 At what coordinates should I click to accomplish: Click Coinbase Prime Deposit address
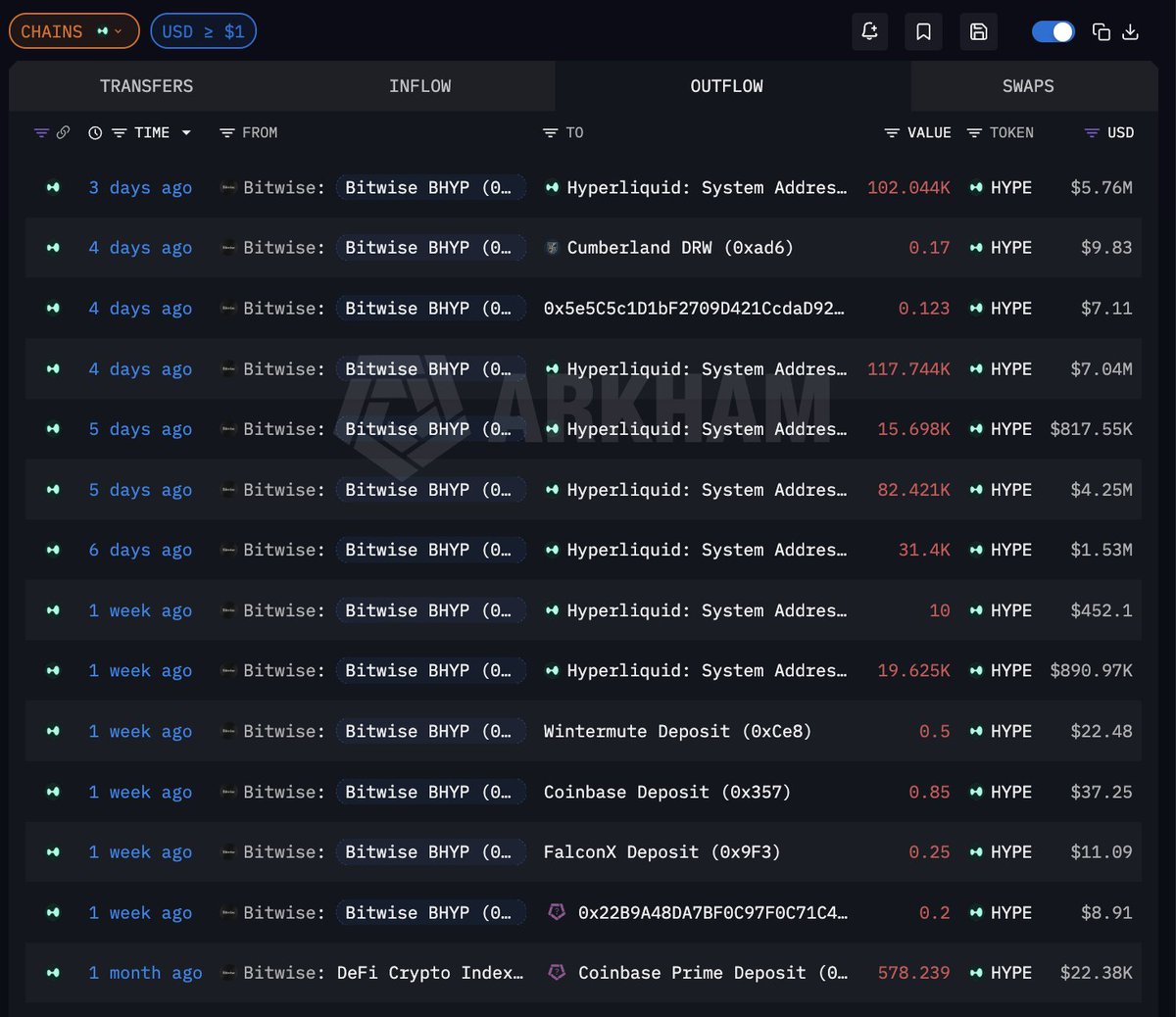712,973
